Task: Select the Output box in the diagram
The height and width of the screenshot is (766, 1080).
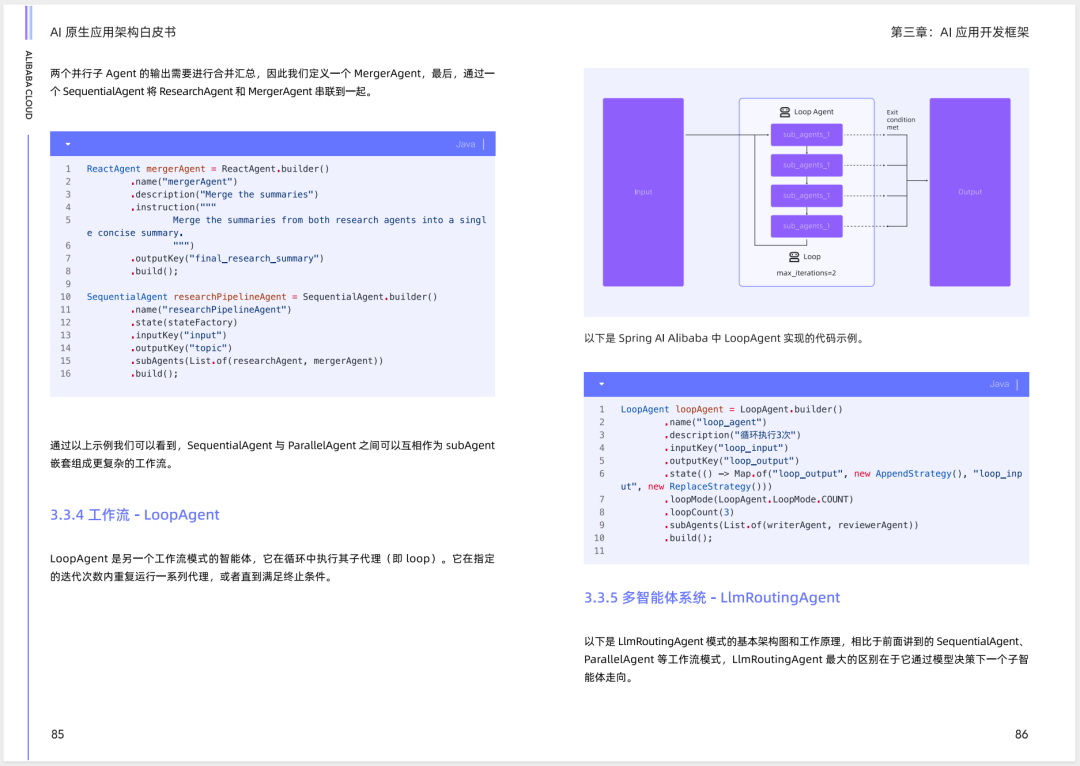Action: click(970, 192)
